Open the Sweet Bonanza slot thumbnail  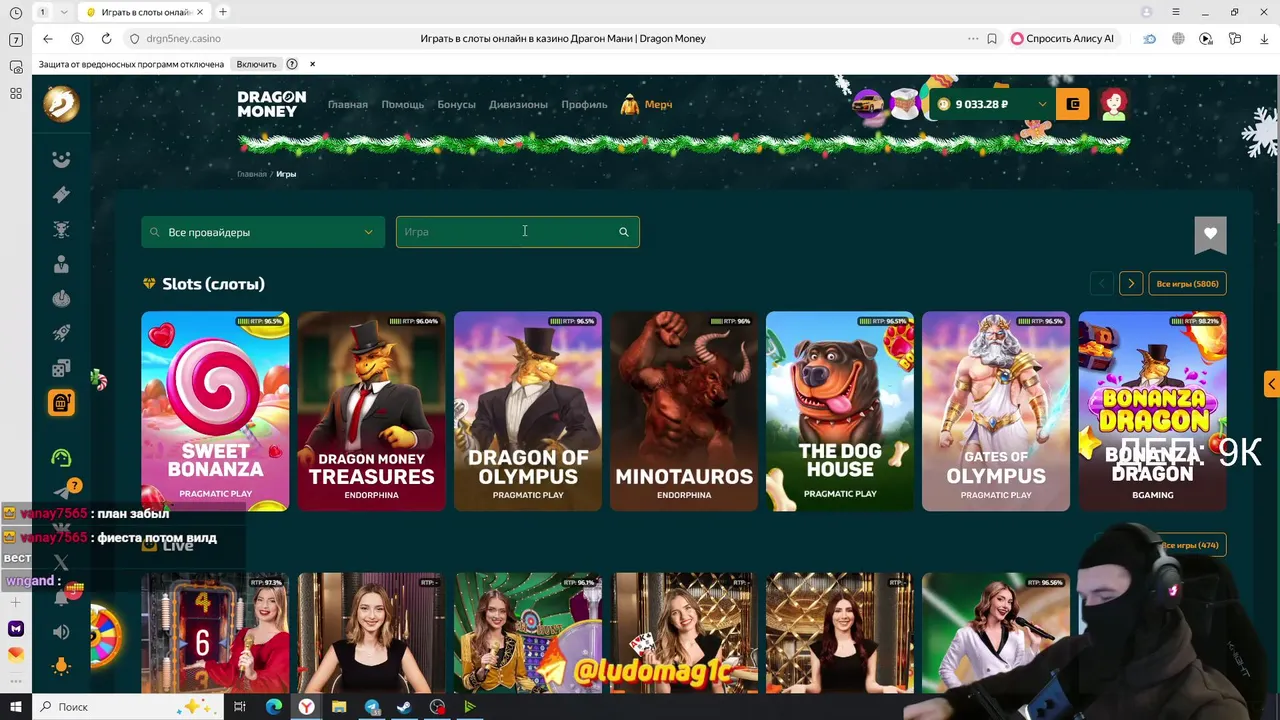click(215, 411)
